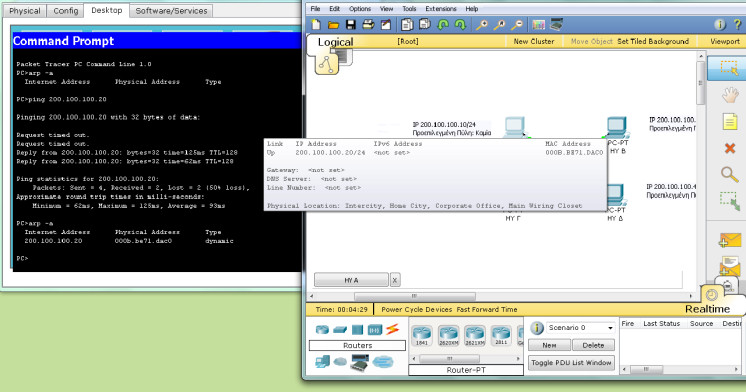Screen dimensions: 746x392
Task: Pick the 1841 router model
Action: 422,335
